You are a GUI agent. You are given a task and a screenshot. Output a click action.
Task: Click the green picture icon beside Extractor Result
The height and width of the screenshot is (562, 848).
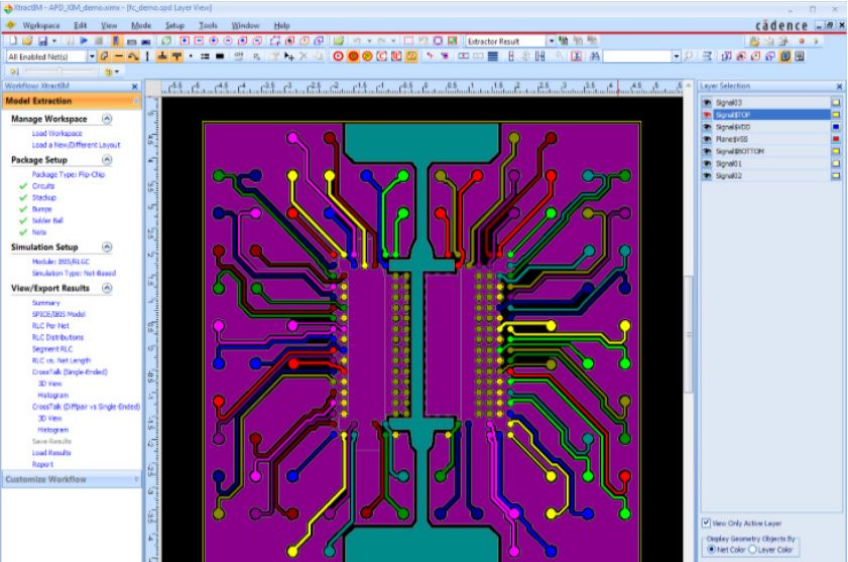pyautogui.click(x=452, y=41)
